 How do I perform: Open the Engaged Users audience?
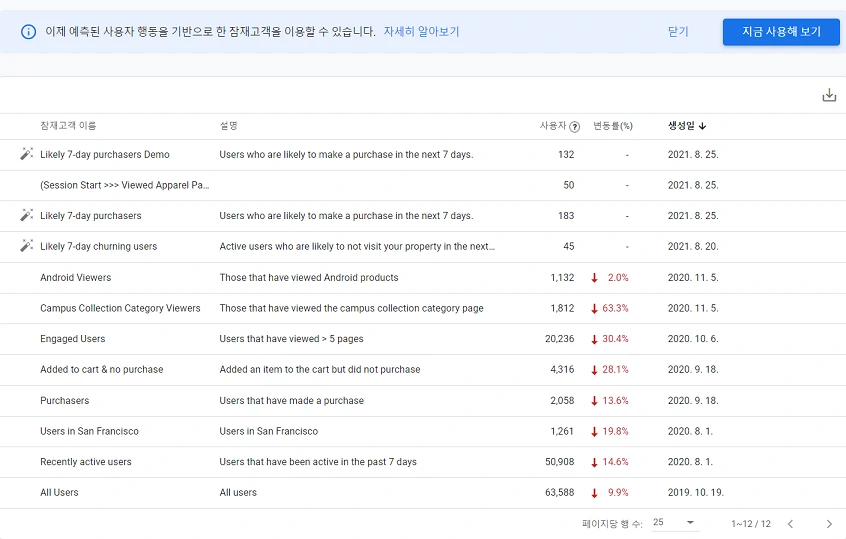click(73, 339)
